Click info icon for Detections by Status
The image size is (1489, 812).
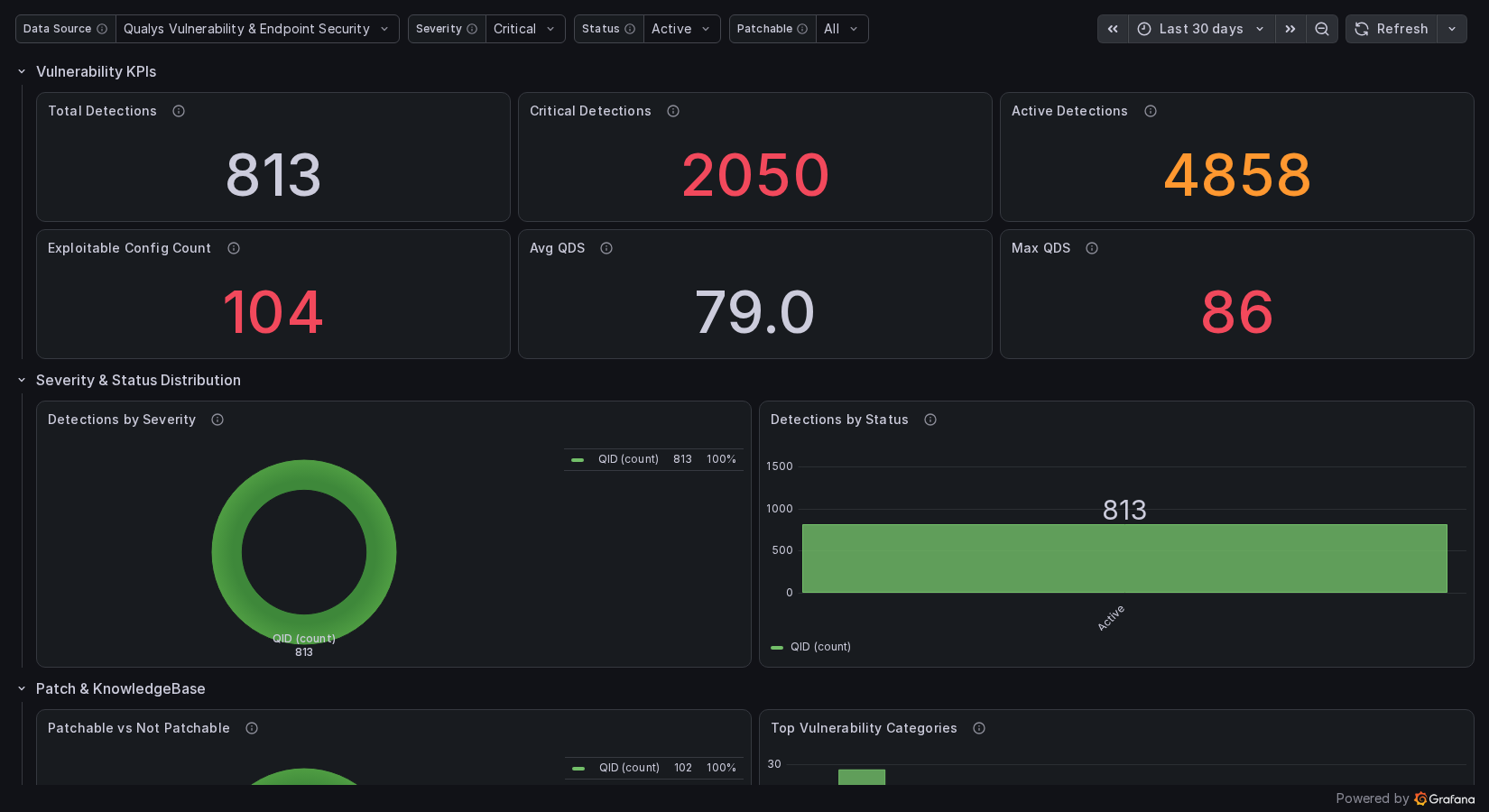(930, 420)
